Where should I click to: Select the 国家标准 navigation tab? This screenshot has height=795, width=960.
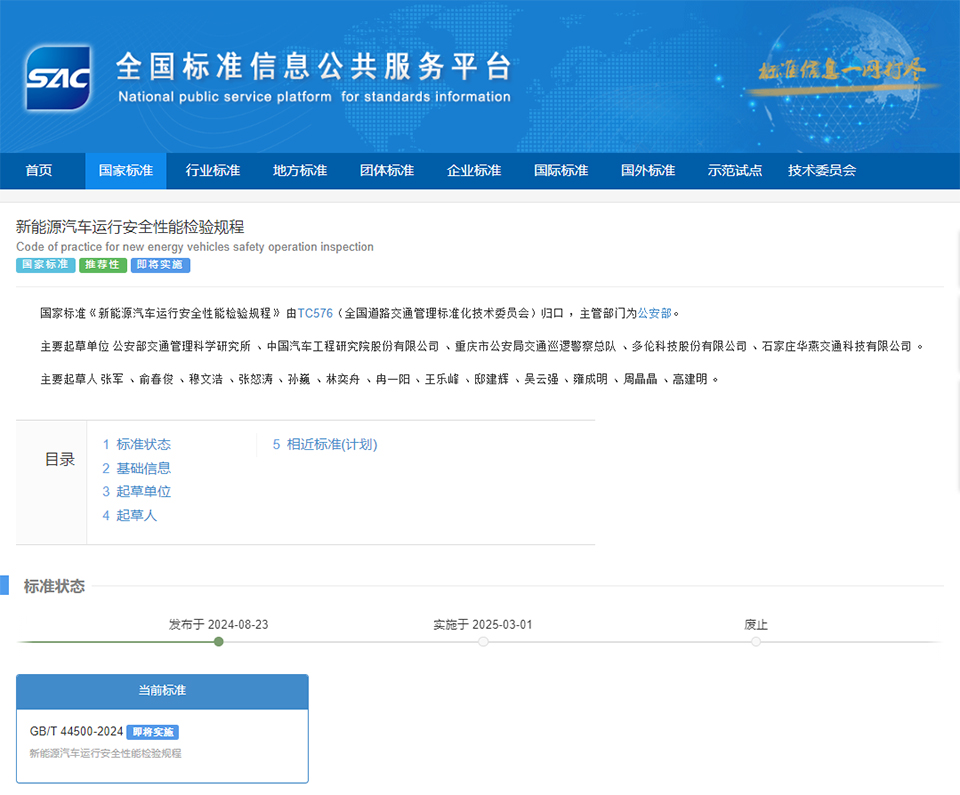coord(126,171)
